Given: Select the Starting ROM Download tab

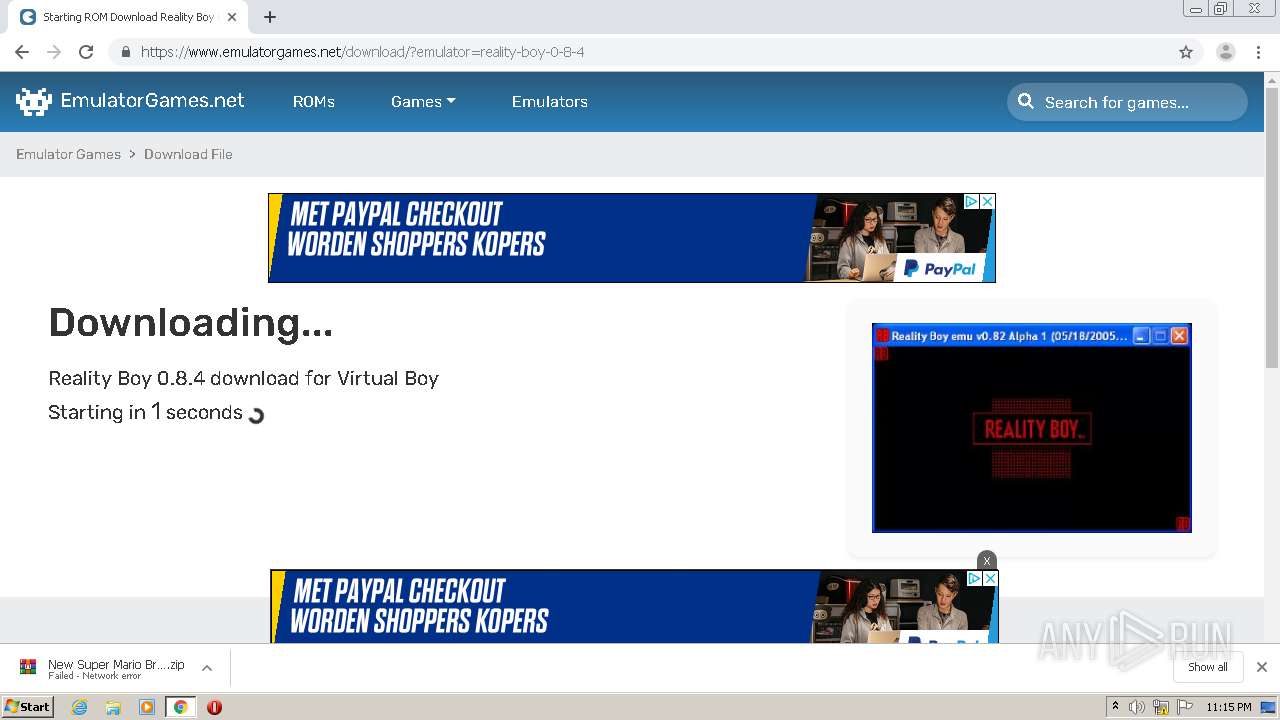Looking at the screenshot, I should [x=128, y=17].
